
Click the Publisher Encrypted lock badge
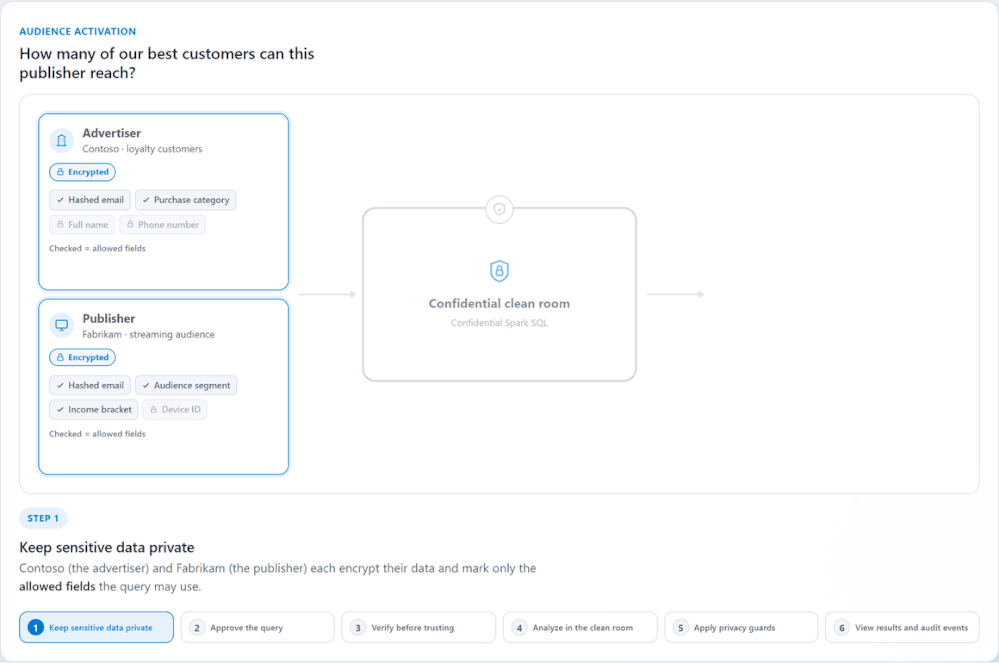point(82,357)
